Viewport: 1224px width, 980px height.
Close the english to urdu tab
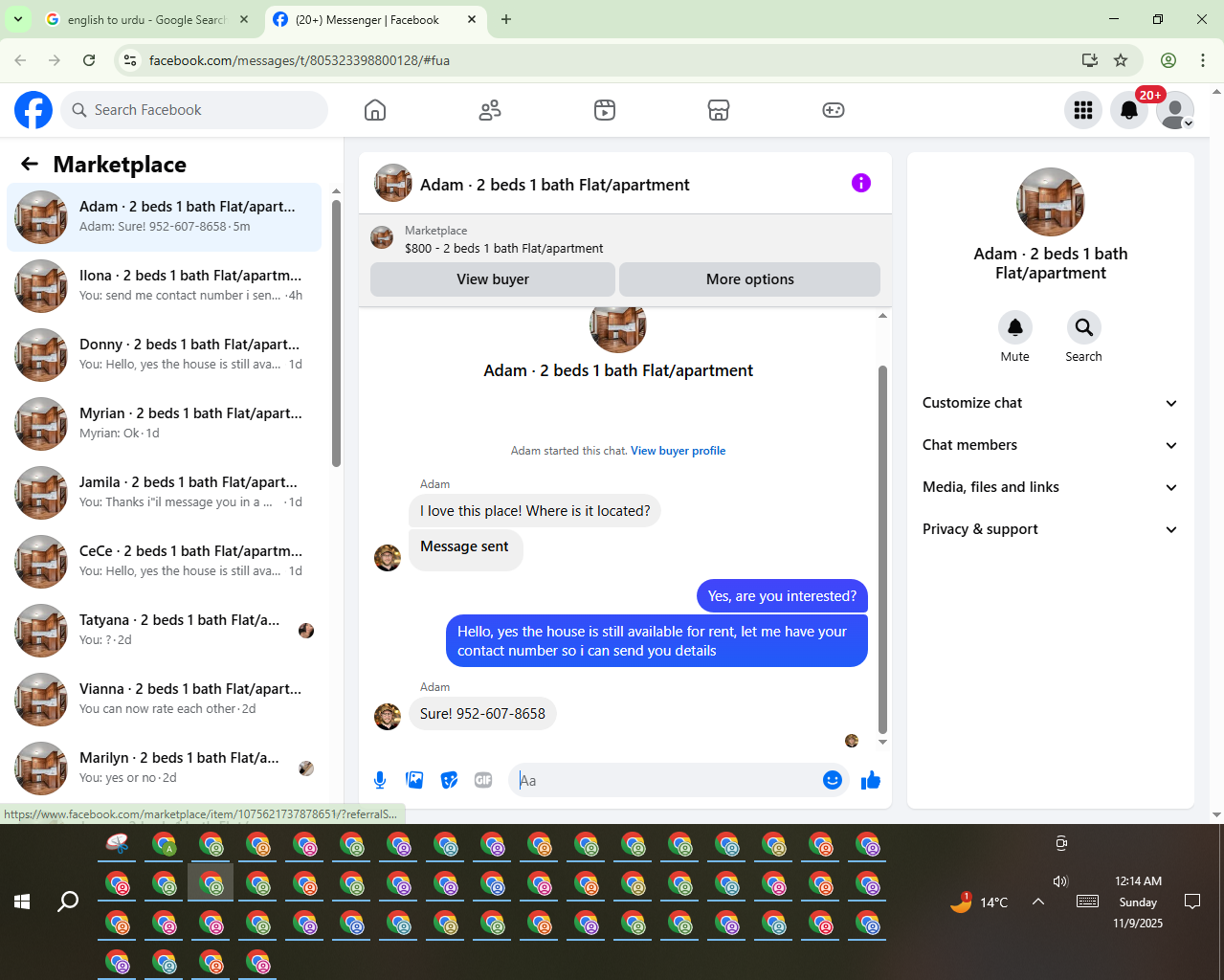coord(243,19)
